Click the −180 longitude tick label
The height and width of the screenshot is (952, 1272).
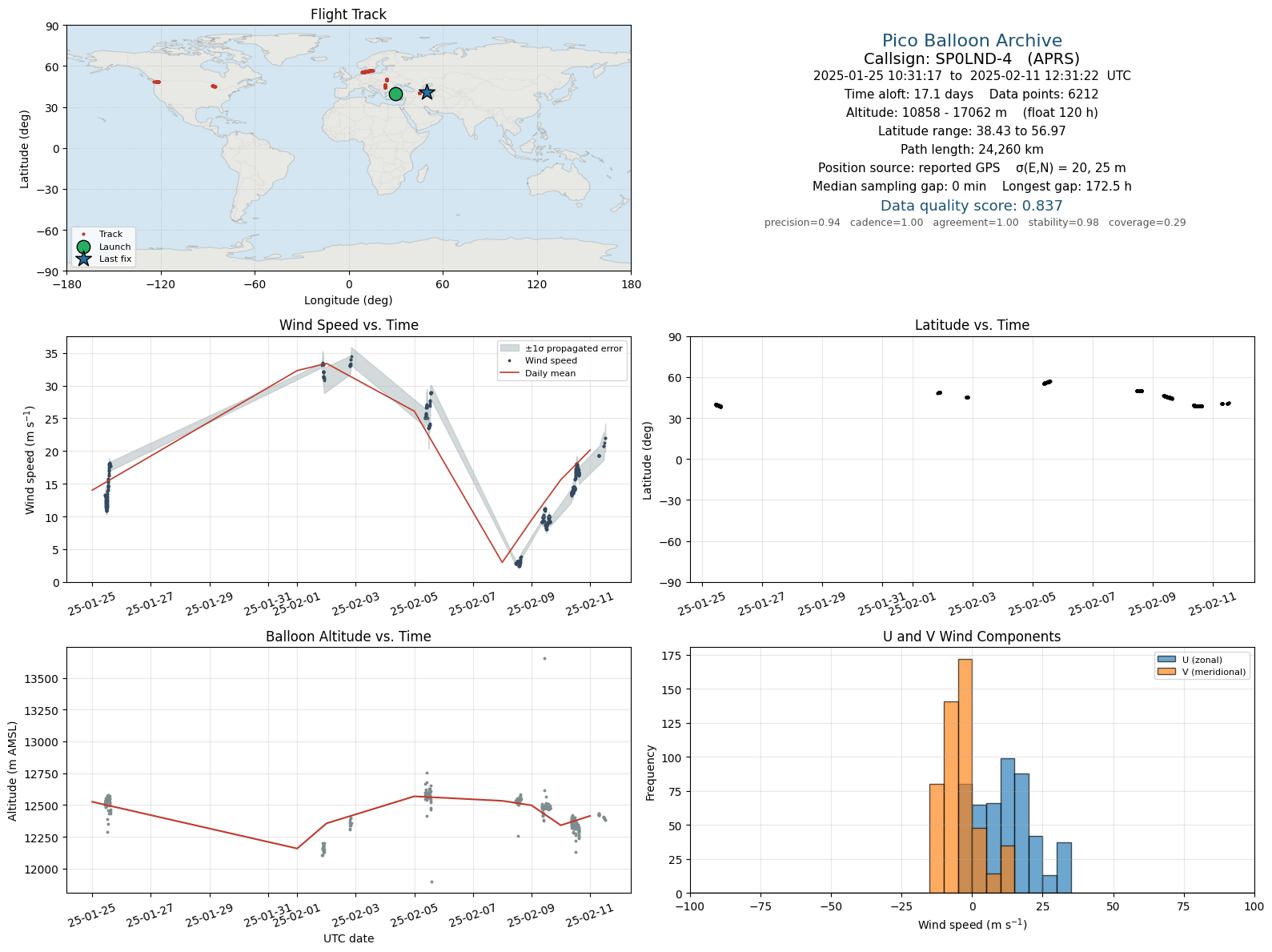coord(66,284)
